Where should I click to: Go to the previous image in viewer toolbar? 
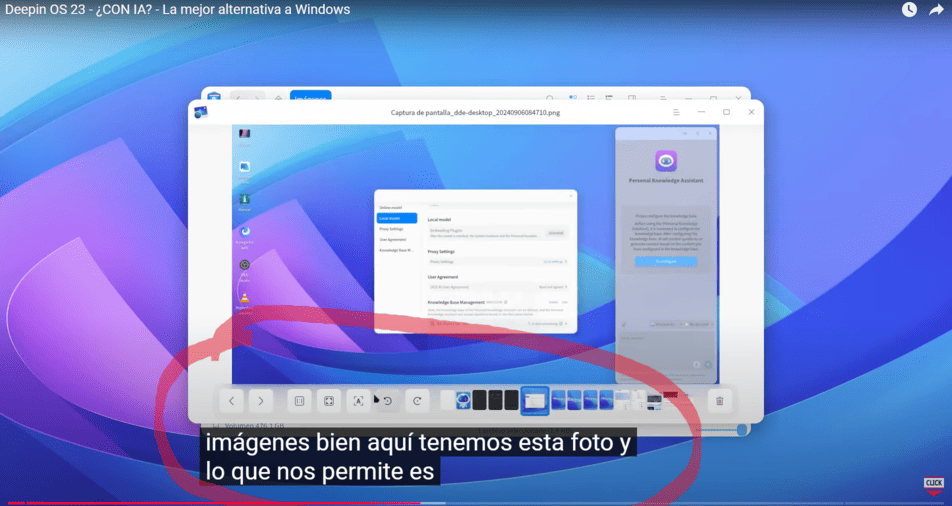[231, 401]
